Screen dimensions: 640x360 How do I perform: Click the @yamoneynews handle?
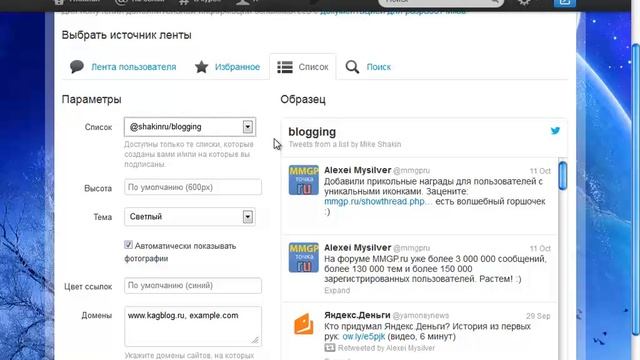coord(420,316)
